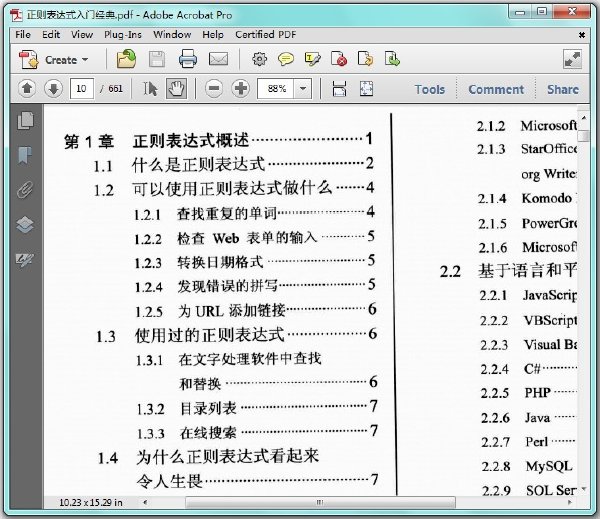This screenshot has width=600, height=519.
Task: Click the scroll right arrow at bottom
Action: tap(571, 502)
